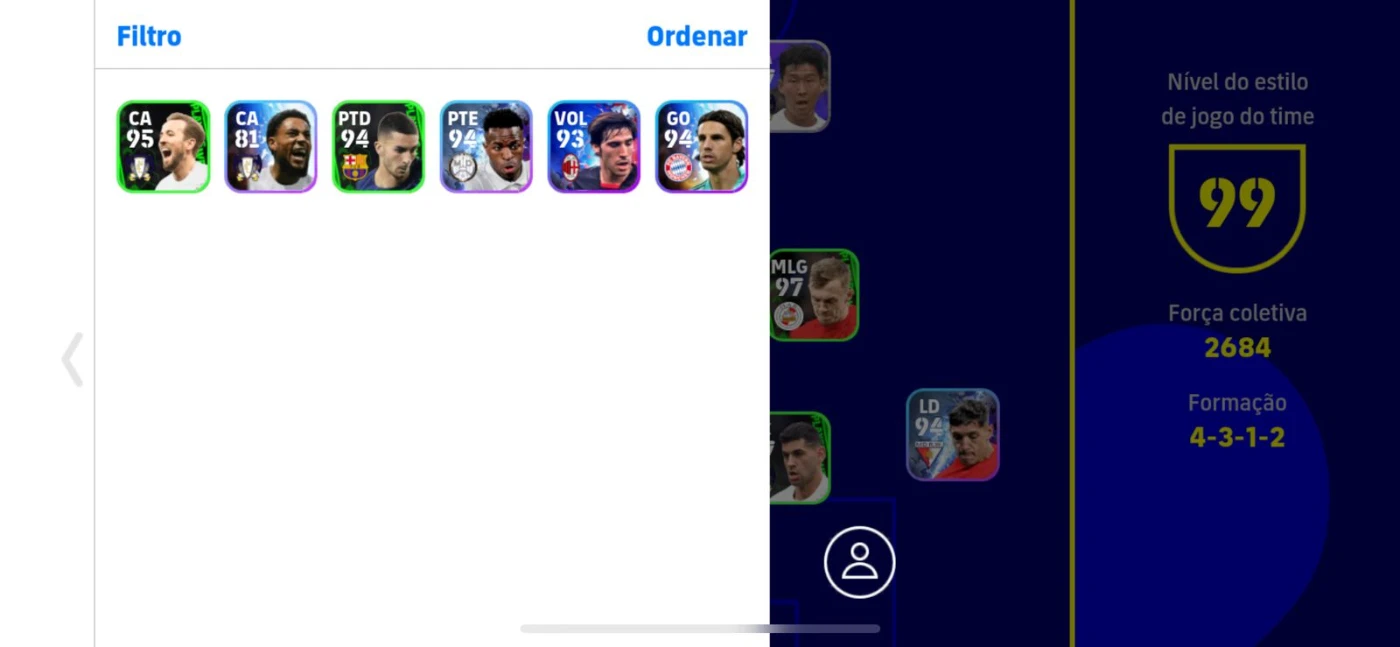The width and height of the screenshot is (1400, 647).
Task: Select the partially hidden top pitch player
Action: click(x=800, y=86)
